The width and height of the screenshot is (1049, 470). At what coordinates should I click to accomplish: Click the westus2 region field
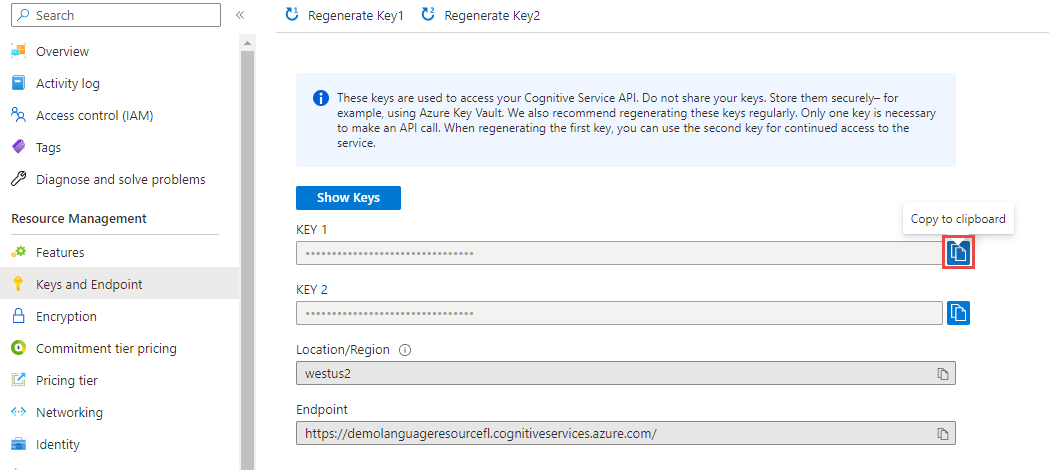click(x=626, y=373)
